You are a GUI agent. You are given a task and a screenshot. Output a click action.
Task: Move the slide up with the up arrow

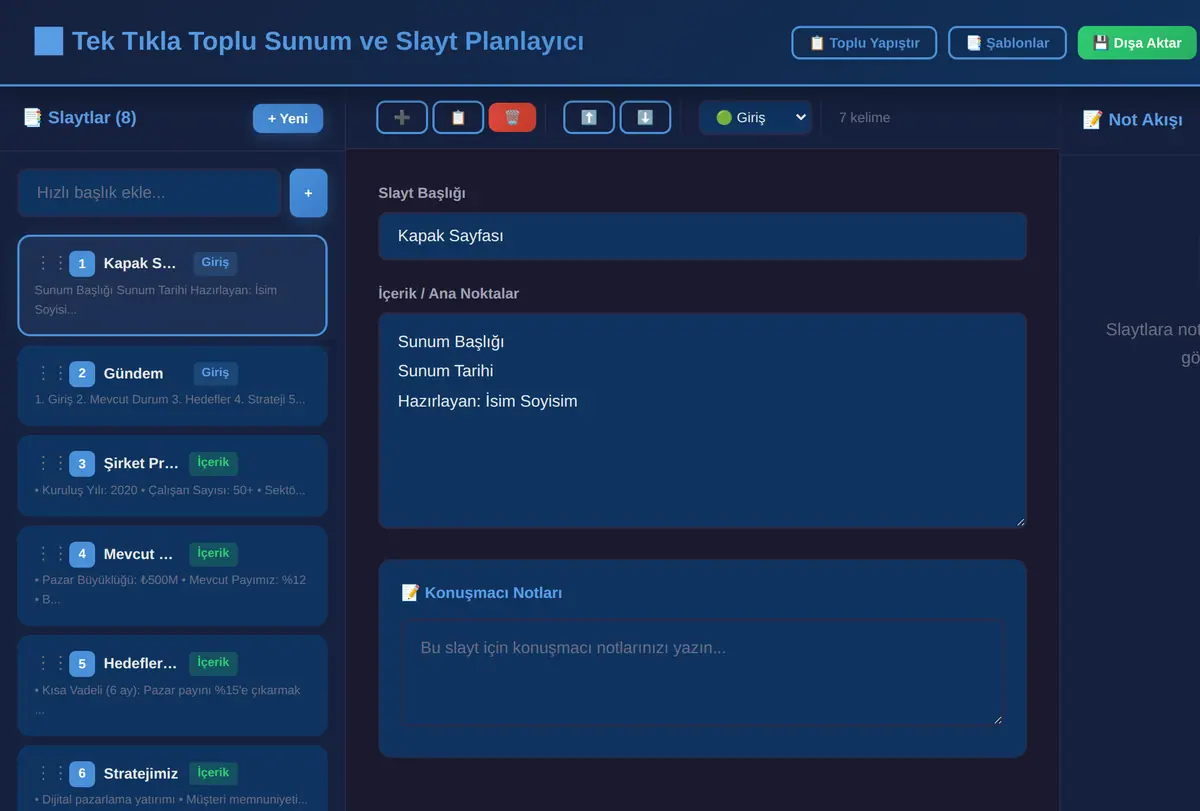[x=589, y=117]
